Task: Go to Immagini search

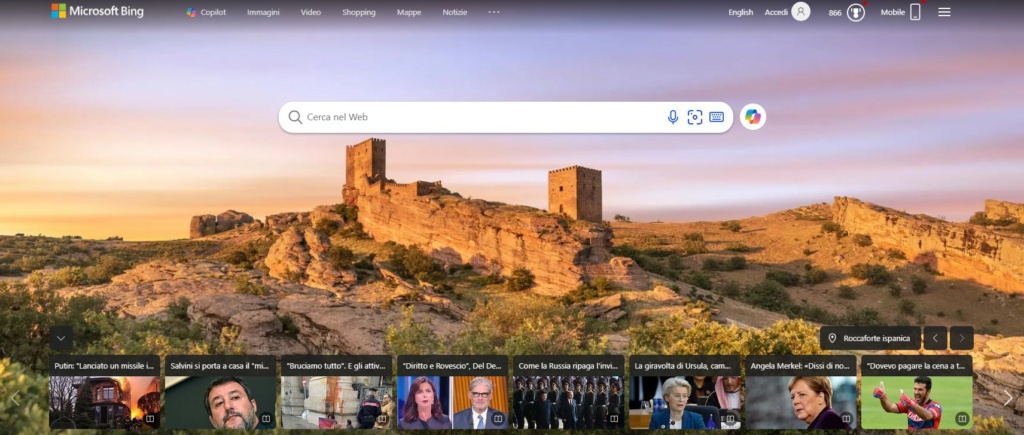Action: (x=263, y=12)
